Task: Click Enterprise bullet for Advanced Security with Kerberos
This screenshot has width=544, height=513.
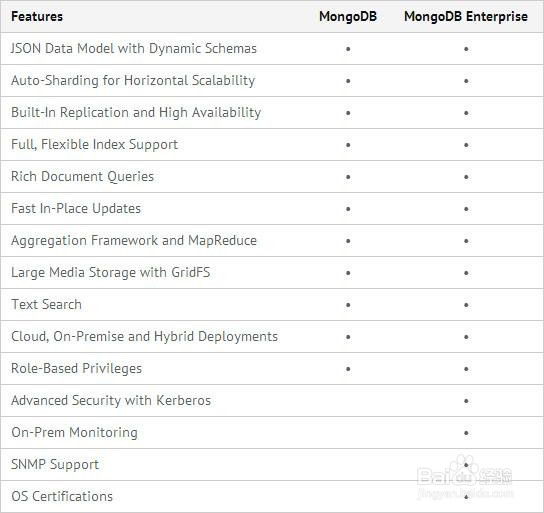Action: (466, 401)
